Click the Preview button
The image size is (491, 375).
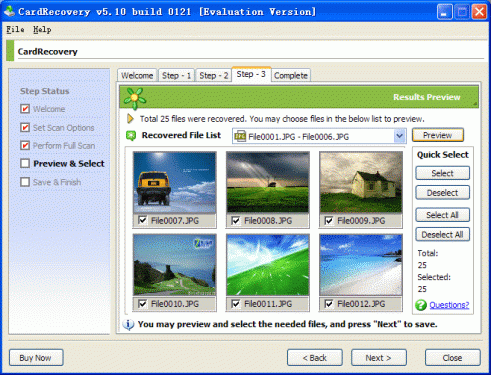438,135
